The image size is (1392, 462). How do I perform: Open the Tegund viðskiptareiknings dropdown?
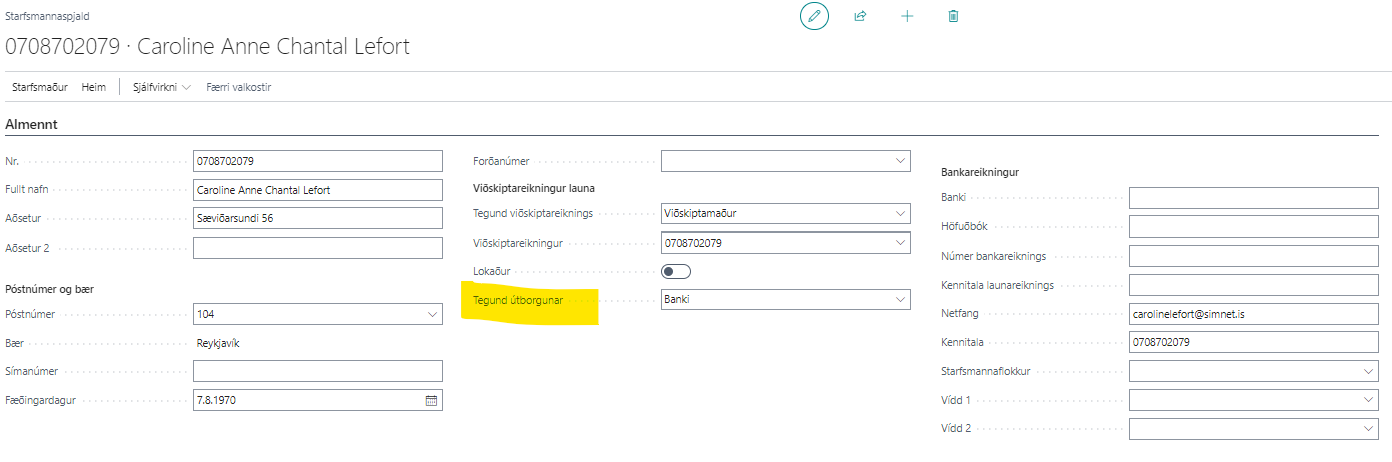pyautogui.click(x=900, y=213)
